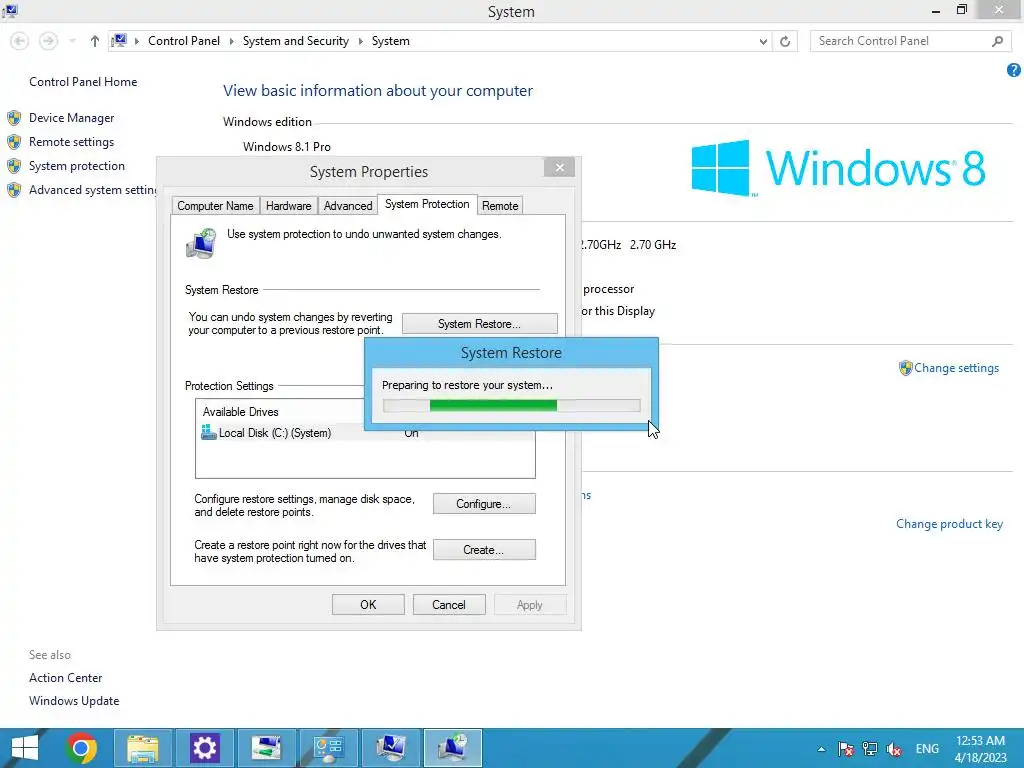Refresh the Control Panel address bar

785,41
